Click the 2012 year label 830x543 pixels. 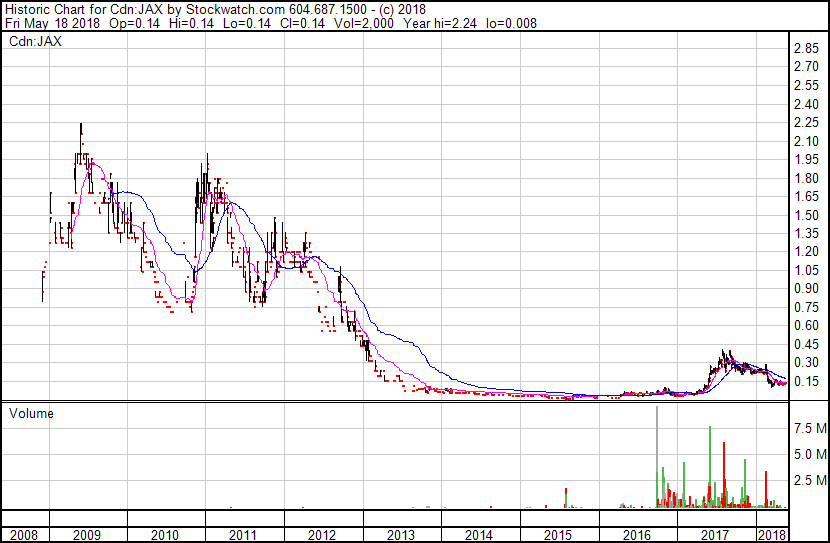[322, 534]
